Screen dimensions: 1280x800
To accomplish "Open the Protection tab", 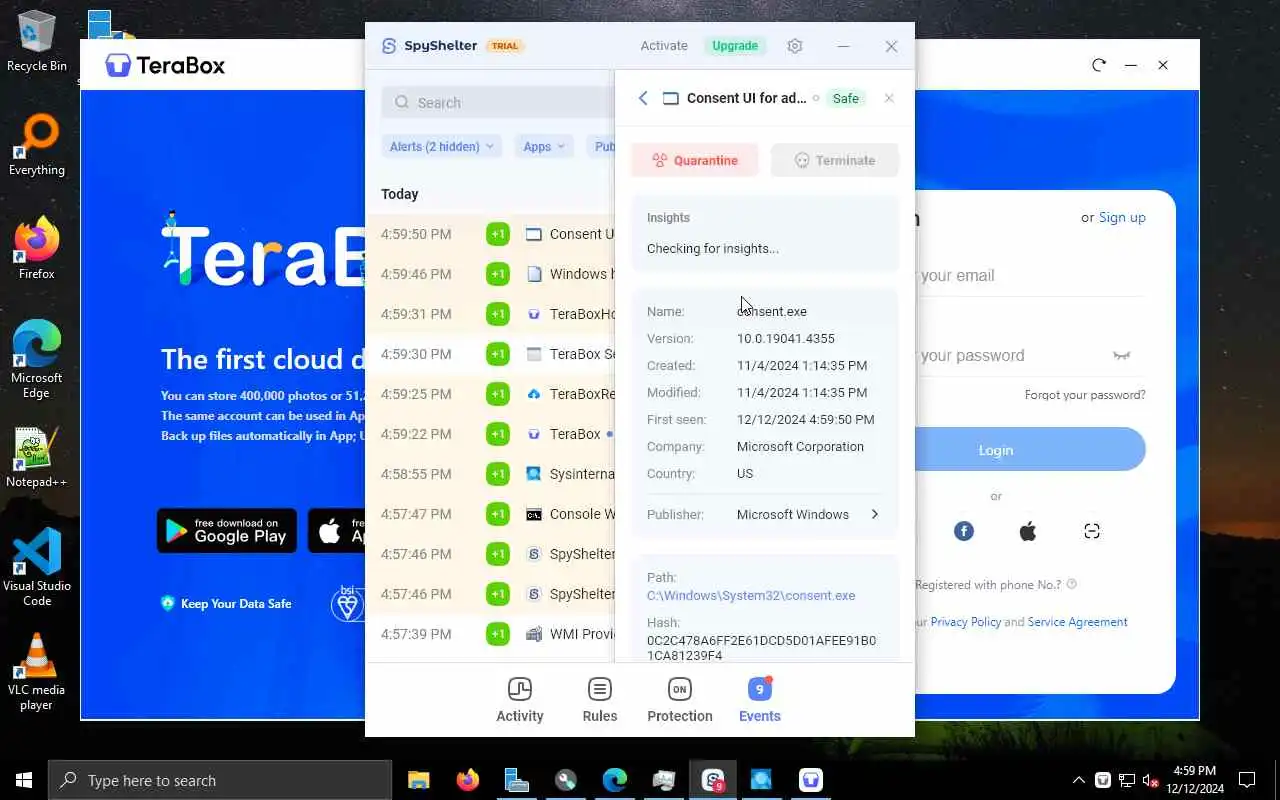I will pyautogui.click(x=680, y=700).
